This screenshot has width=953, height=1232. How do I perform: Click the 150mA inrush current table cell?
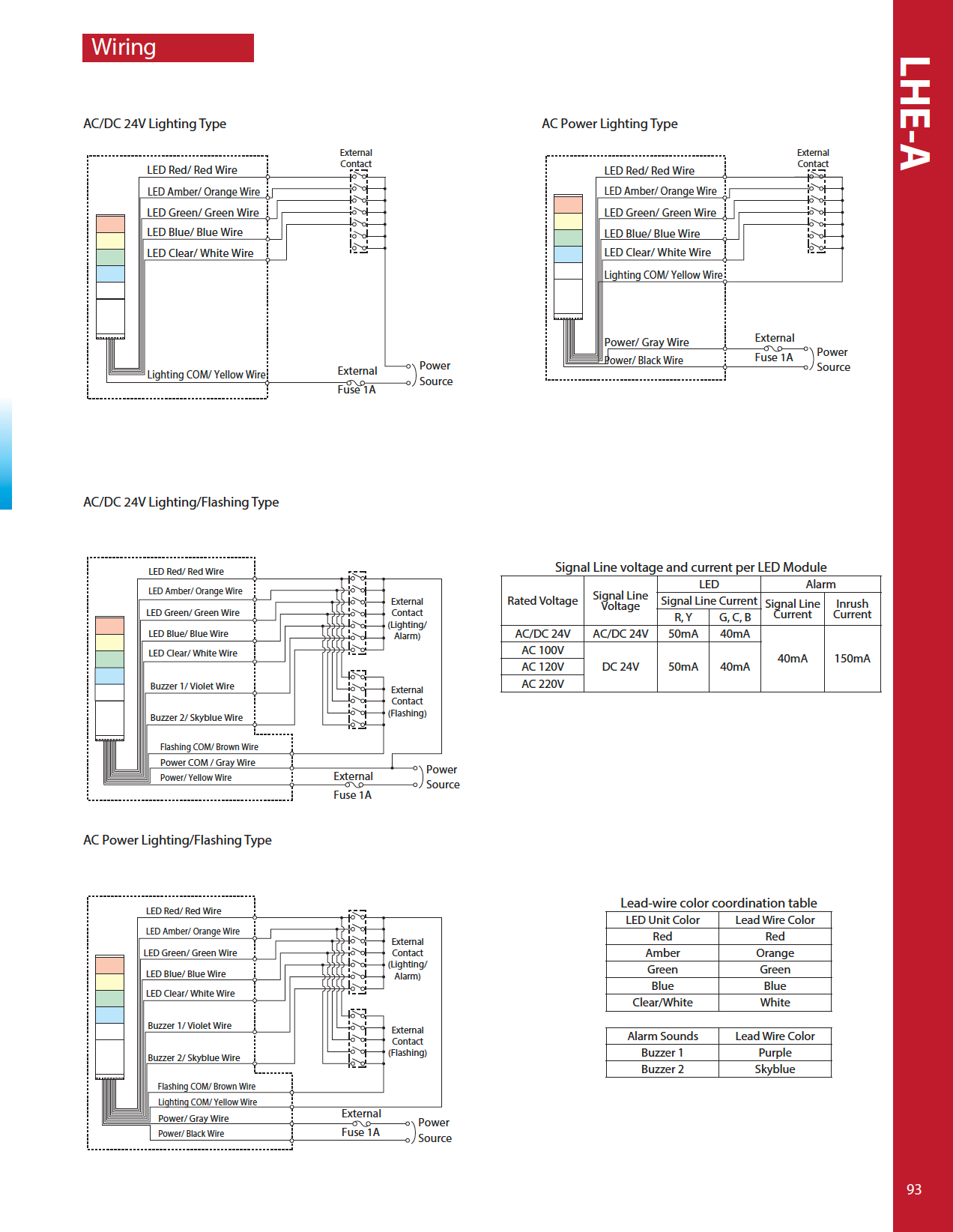tap(852, 659)
